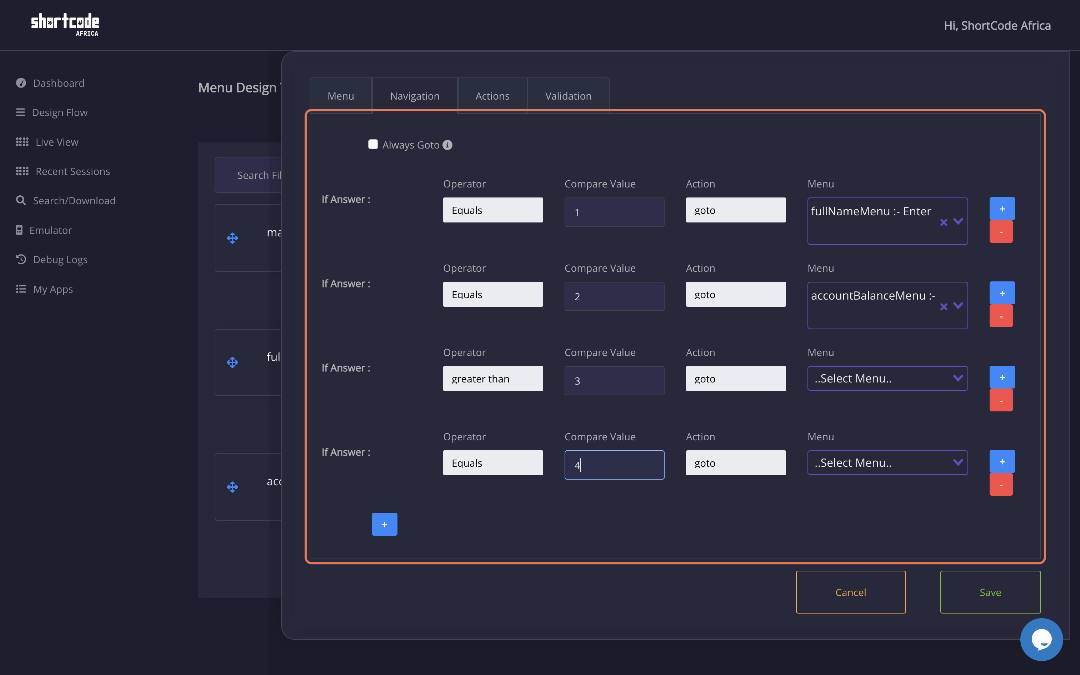Expand the accountBalanceMenu dropdown chevron
1080x675 pixels.
[x=958, y=305]
